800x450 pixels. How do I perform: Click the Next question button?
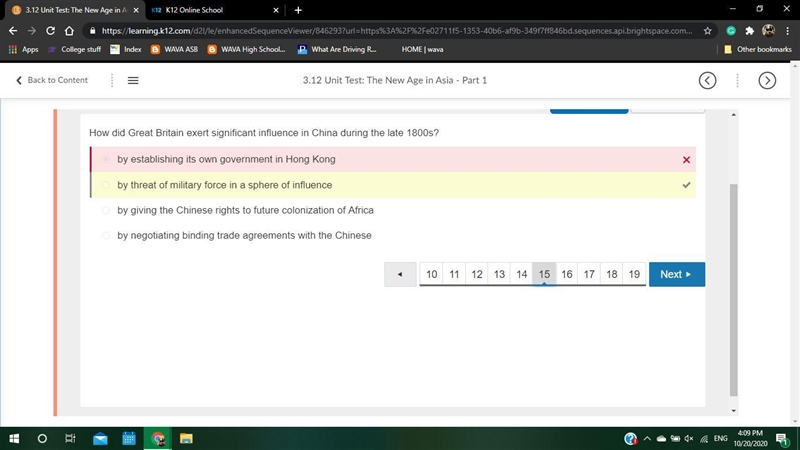click(x=677, y=274)
